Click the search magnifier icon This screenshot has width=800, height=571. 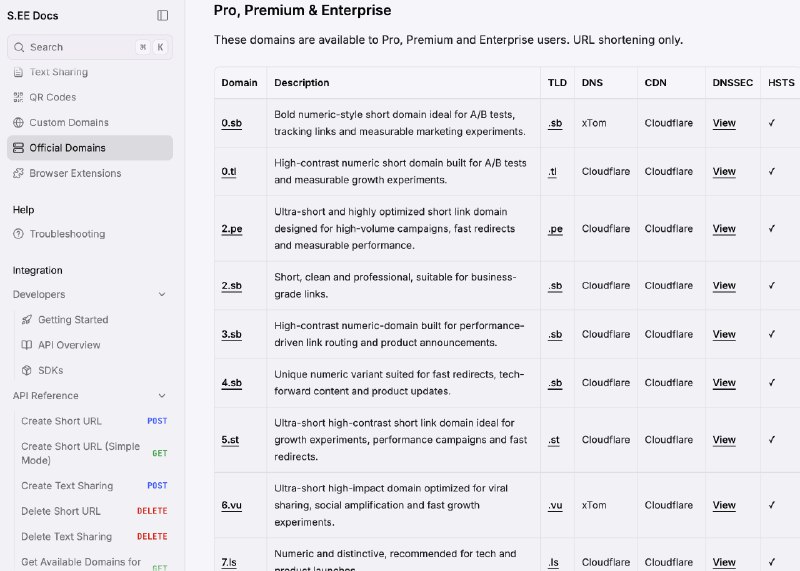pyautogui.click(x=19, y=47)
